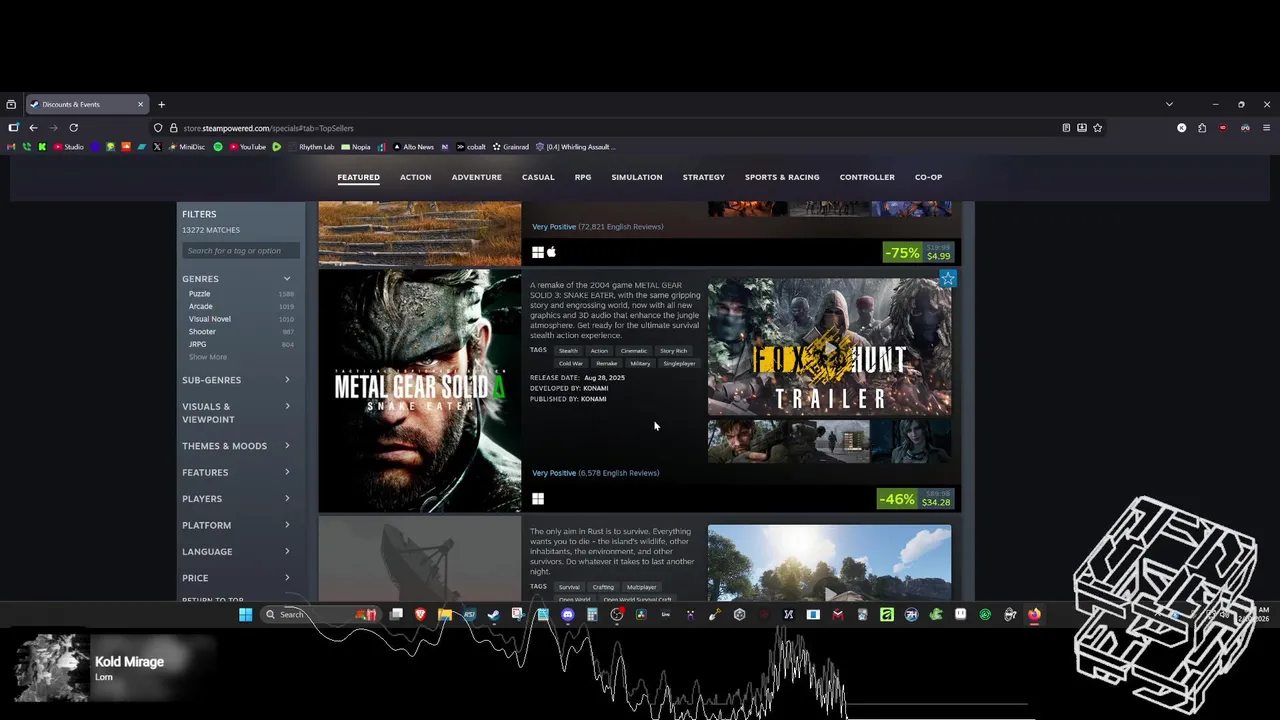Click the site security padlock icon
Viewport: 1280px width, 720px height.
coord(173,128)
